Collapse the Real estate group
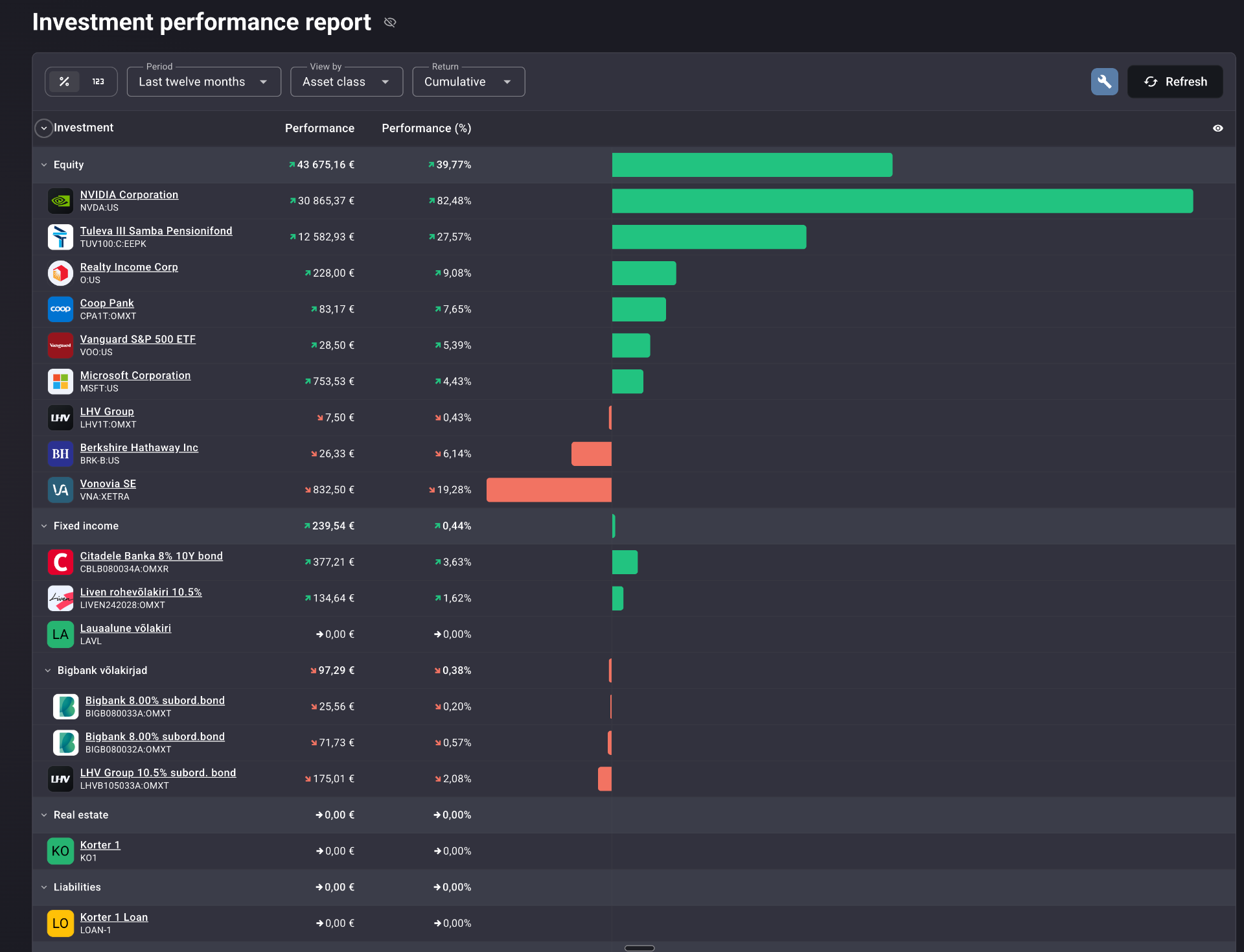 (x=44, y=815)
